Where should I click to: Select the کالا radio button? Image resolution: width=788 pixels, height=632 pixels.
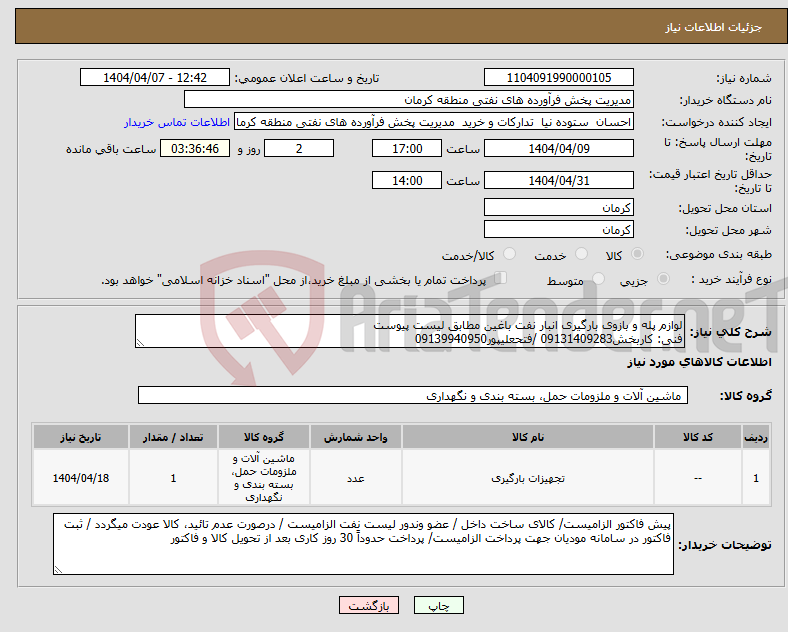coord(637,254)
